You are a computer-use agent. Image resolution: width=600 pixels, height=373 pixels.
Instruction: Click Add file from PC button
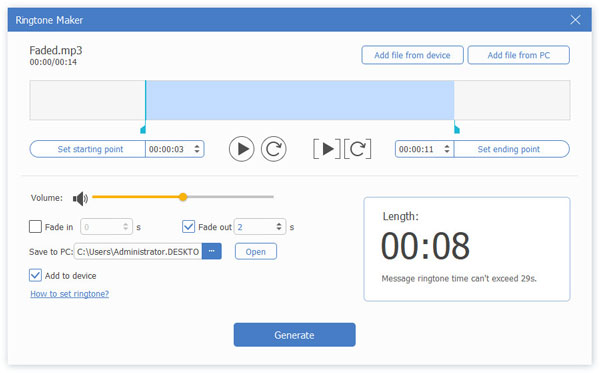(518, 55)
